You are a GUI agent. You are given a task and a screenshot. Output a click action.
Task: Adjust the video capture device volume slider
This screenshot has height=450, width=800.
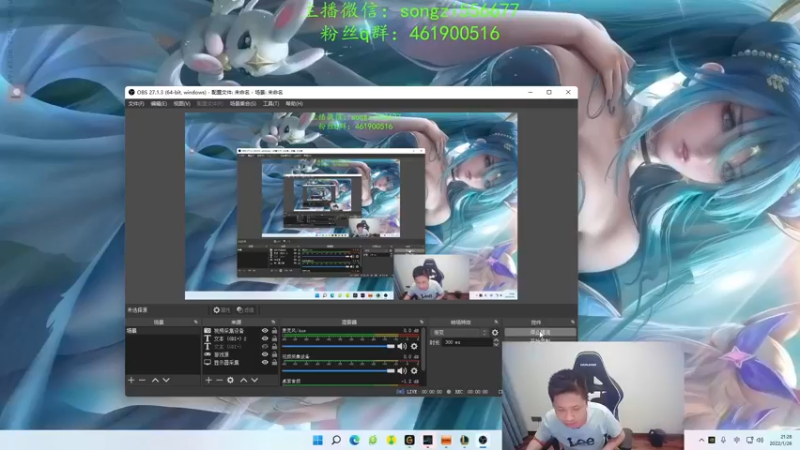coord(339,371)
